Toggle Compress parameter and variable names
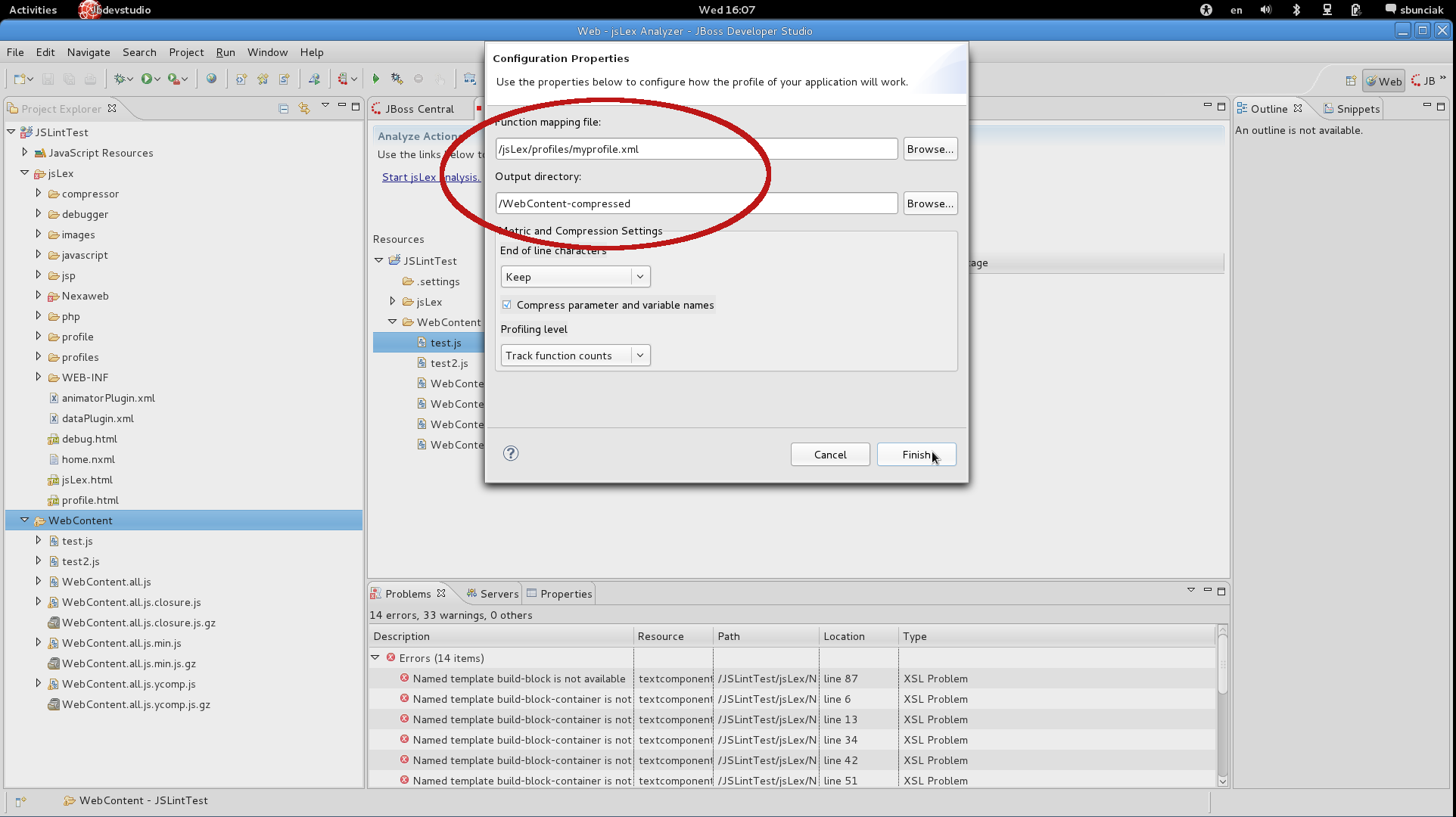Image resolution: width=1456 pixels, height=817 pixels. pyautogui.click(x=507, y=305)
